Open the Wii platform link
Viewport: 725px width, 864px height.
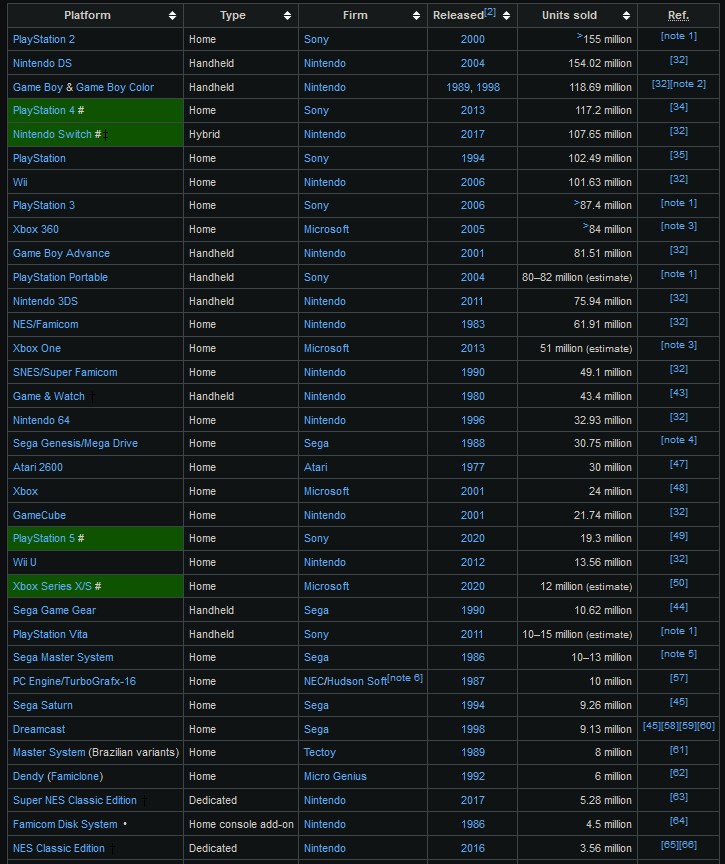coord(20,182)
